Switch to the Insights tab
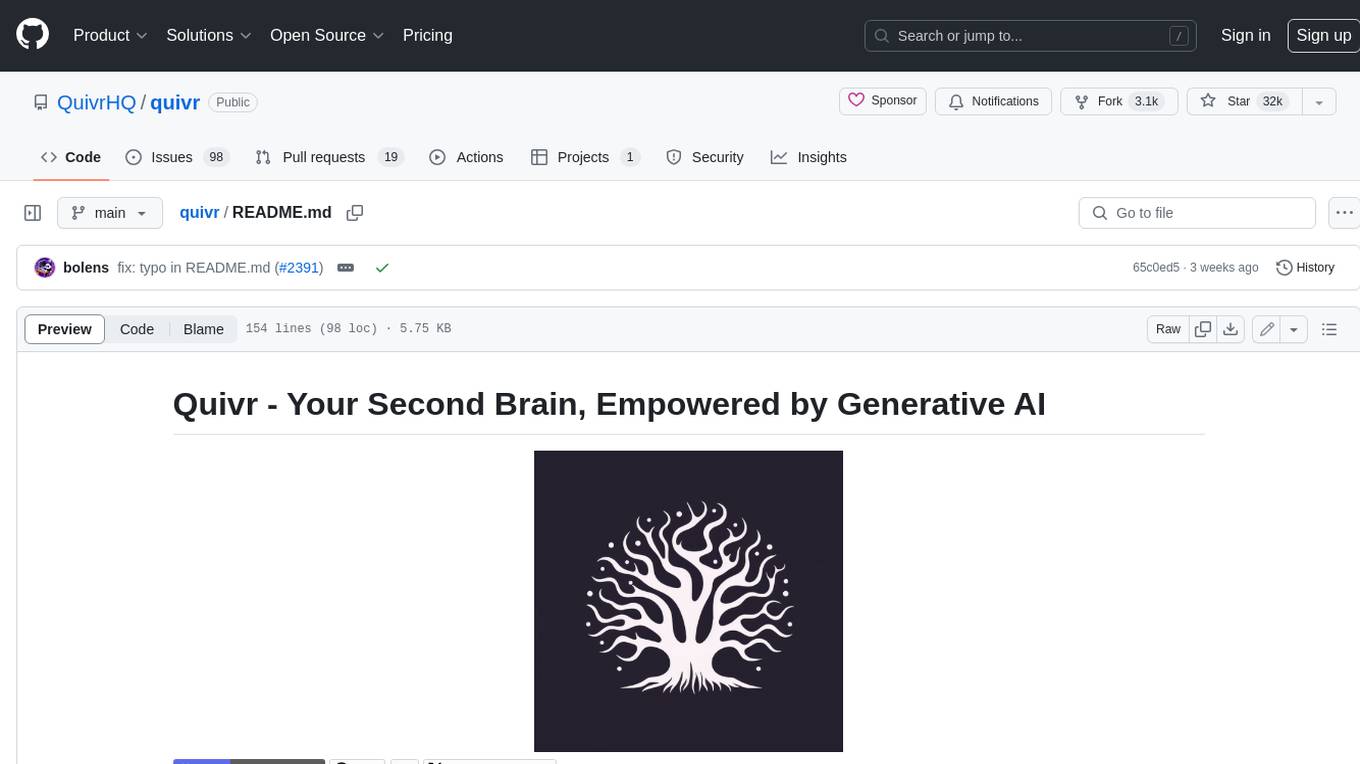This screenshot has width=1360, height=764. 809,157
